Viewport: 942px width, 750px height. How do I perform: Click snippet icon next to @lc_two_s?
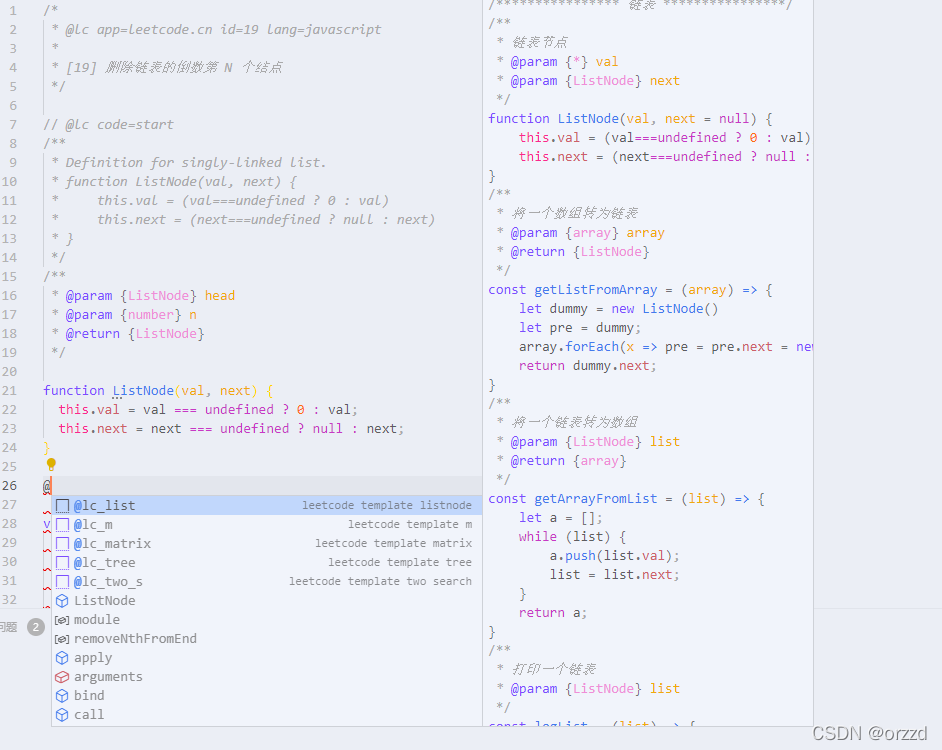click(62, 582)
